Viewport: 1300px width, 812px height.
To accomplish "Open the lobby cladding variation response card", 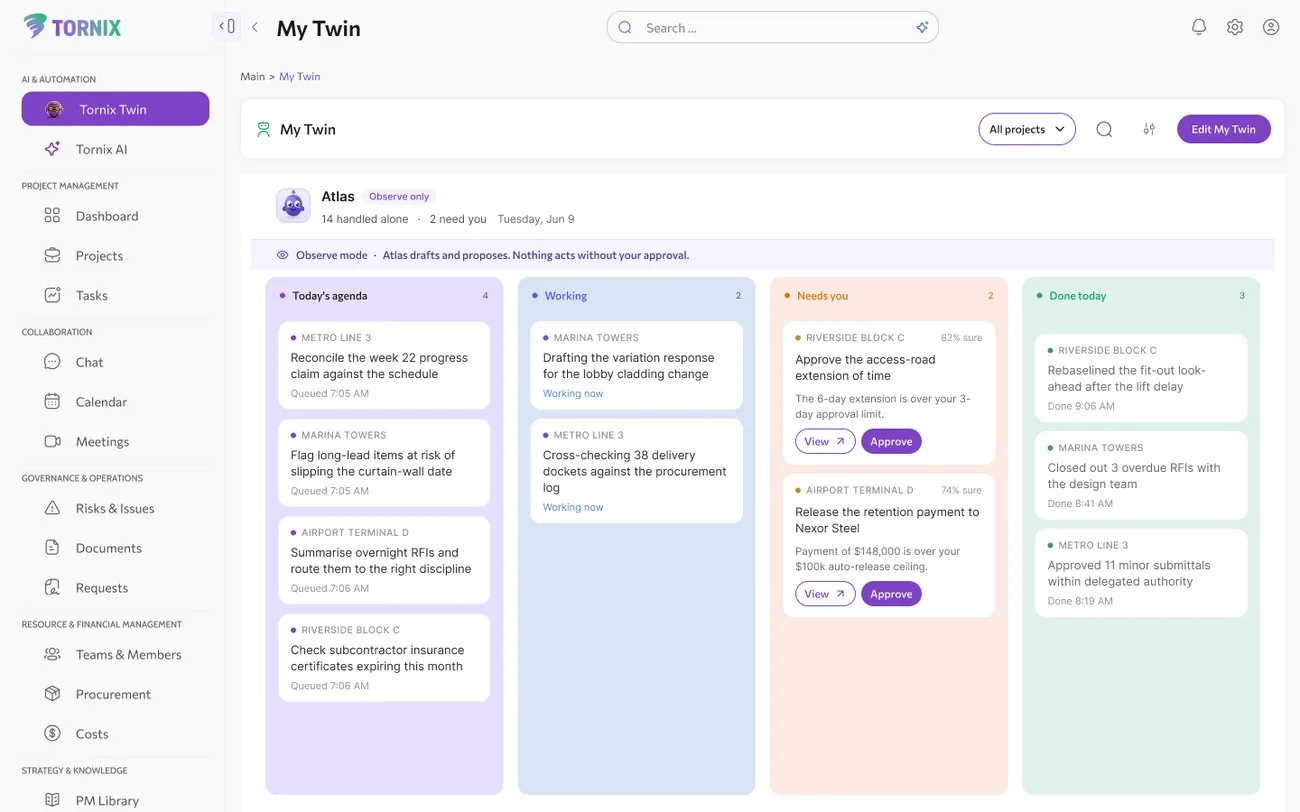I will pos(636,365).
